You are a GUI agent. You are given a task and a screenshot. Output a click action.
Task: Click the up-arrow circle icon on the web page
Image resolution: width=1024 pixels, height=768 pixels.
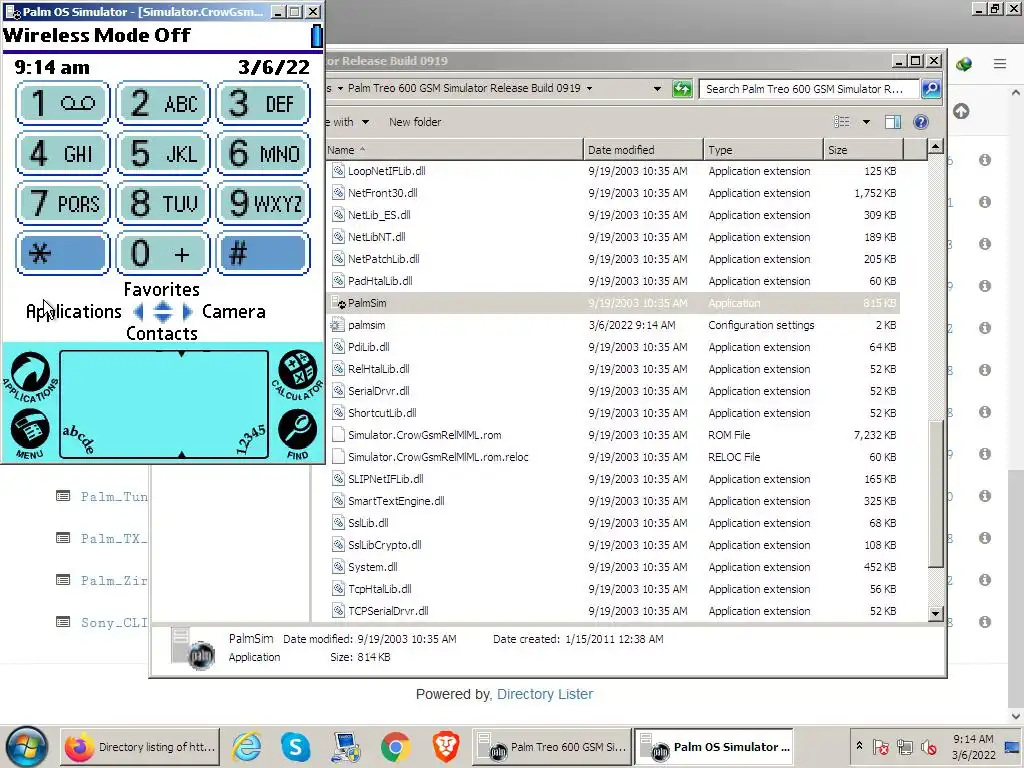pos(961,111)
